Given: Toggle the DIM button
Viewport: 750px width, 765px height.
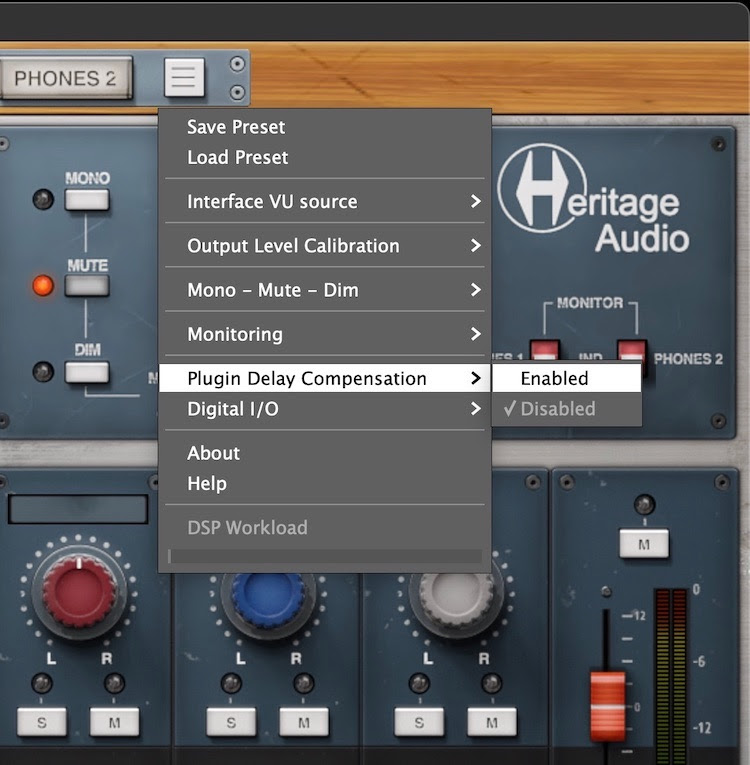Looking at the screenshot, I should 87,372.
